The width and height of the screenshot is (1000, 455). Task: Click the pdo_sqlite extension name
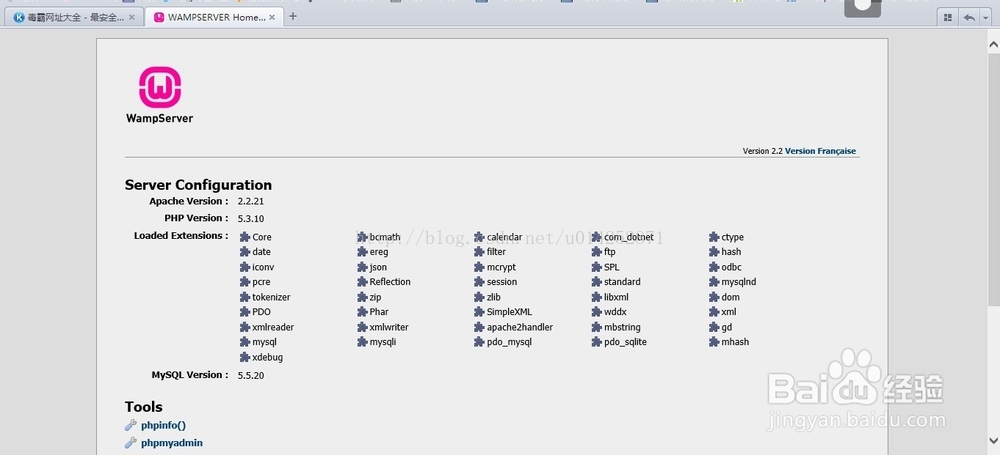(x=625, y=342)
